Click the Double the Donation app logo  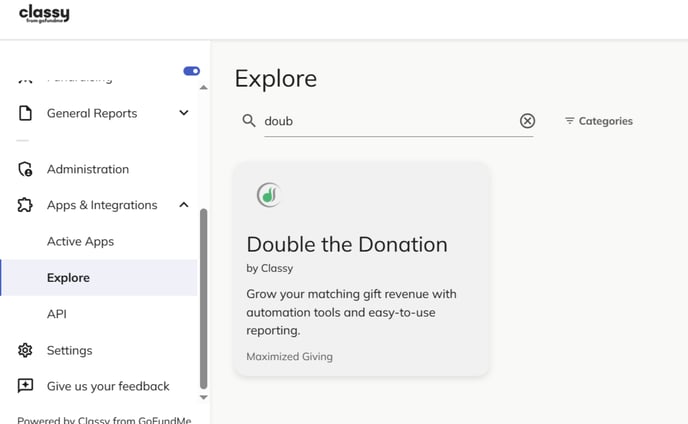269,195
